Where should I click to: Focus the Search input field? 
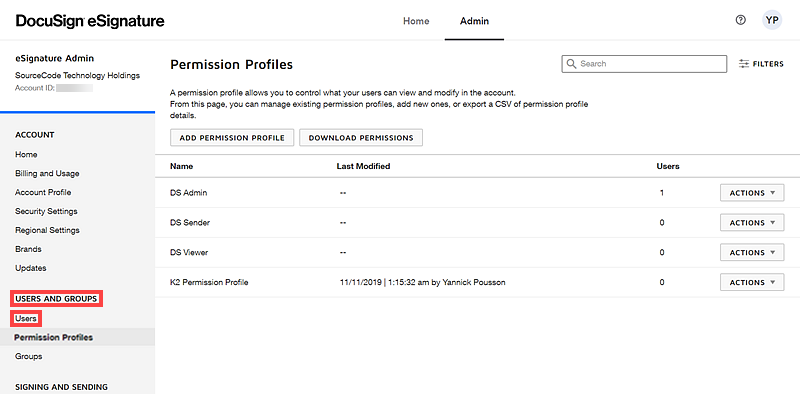[644, 64]
